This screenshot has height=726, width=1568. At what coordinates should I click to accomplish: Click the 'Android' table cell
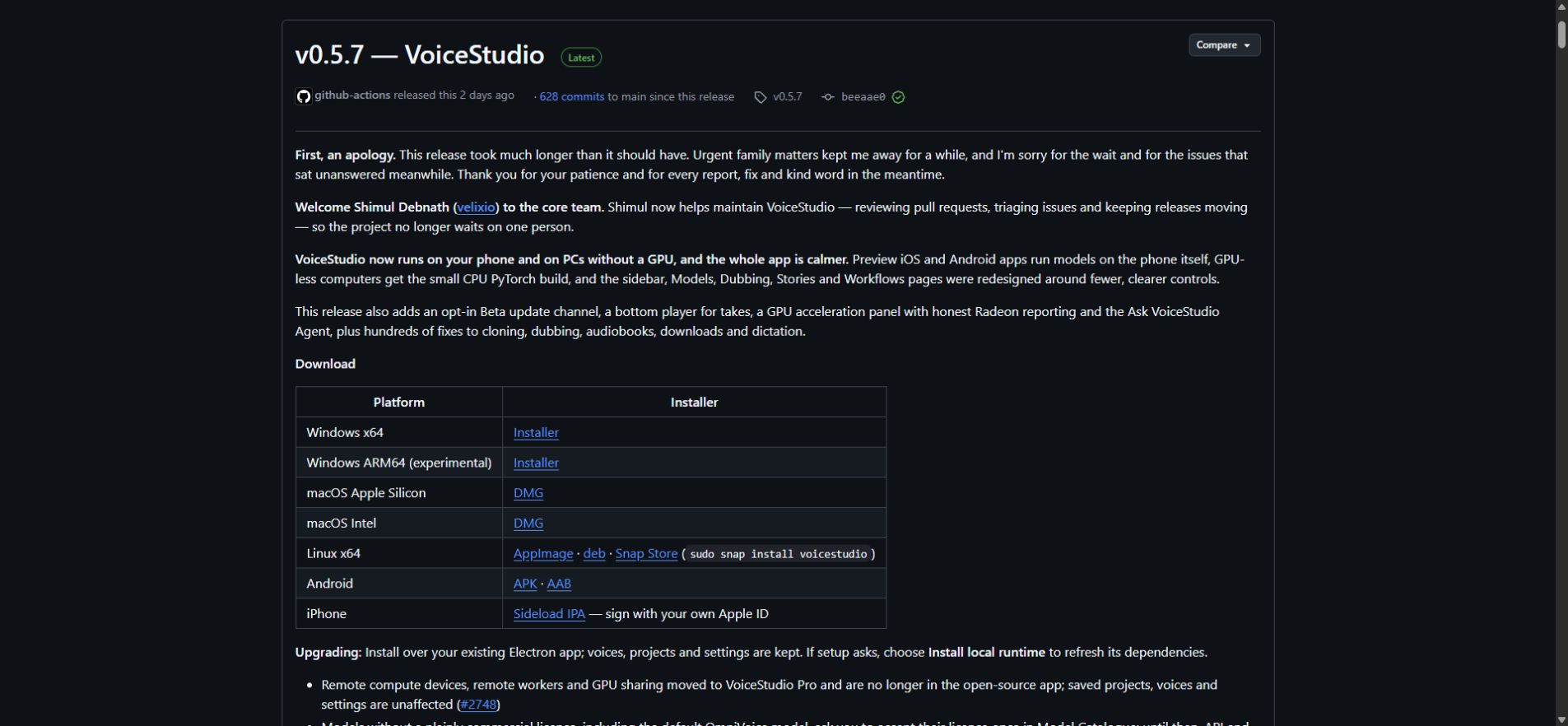pyautogui.click(x=399, y=584)
